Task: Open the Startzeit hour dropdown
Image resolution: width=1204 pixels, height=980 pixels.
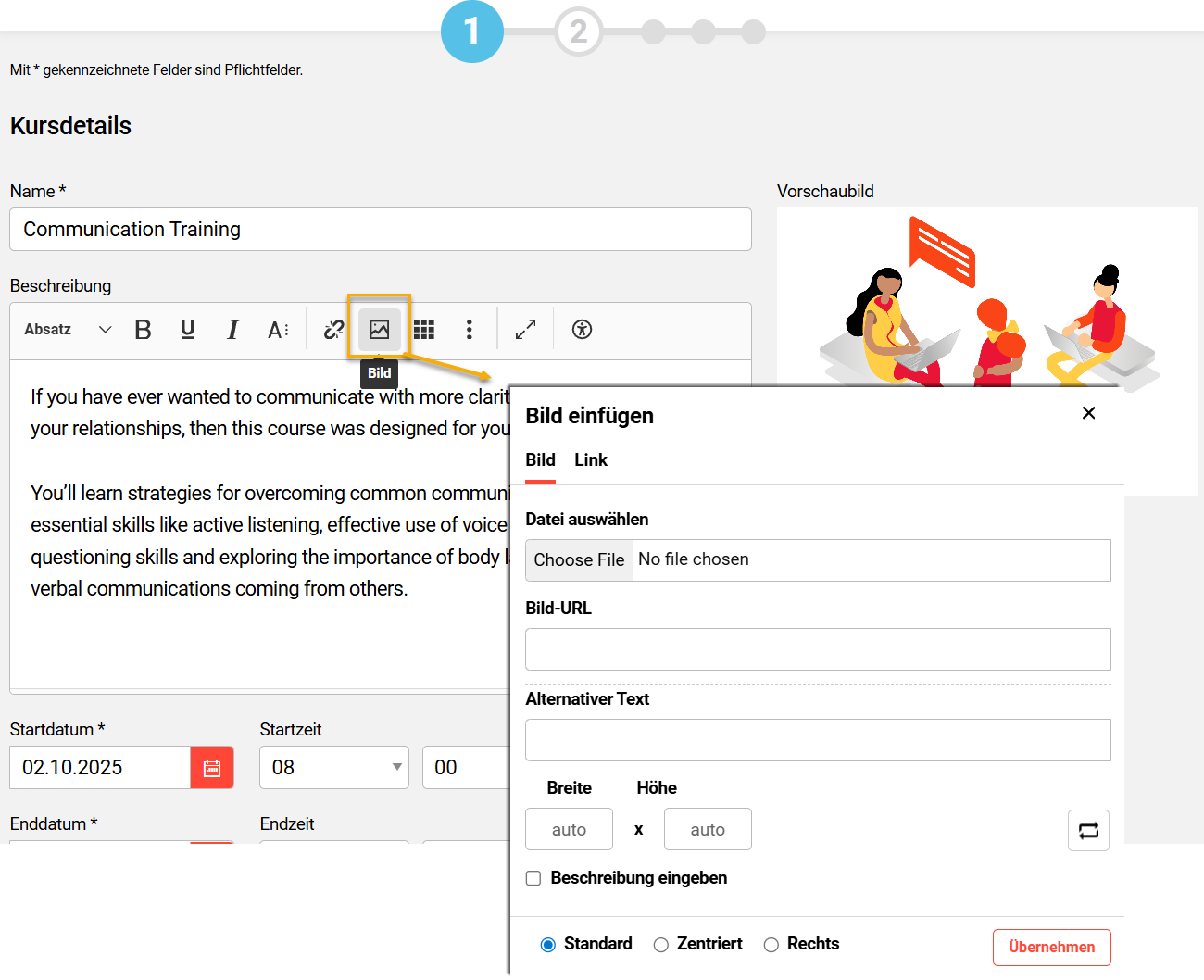Action: point(333,768)
